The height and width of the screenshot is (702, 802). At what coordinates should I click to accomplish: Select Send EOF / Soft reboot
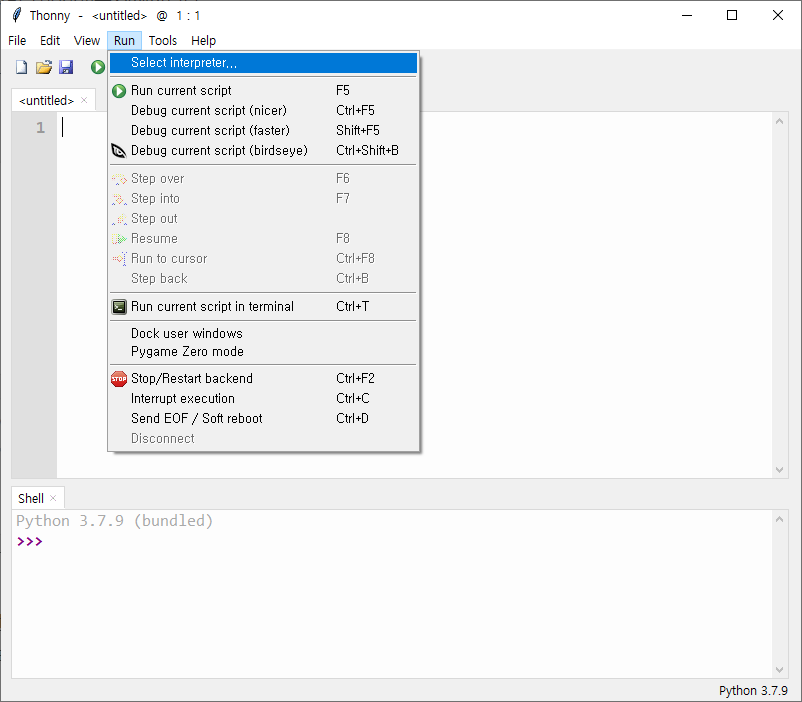point(263,419)
